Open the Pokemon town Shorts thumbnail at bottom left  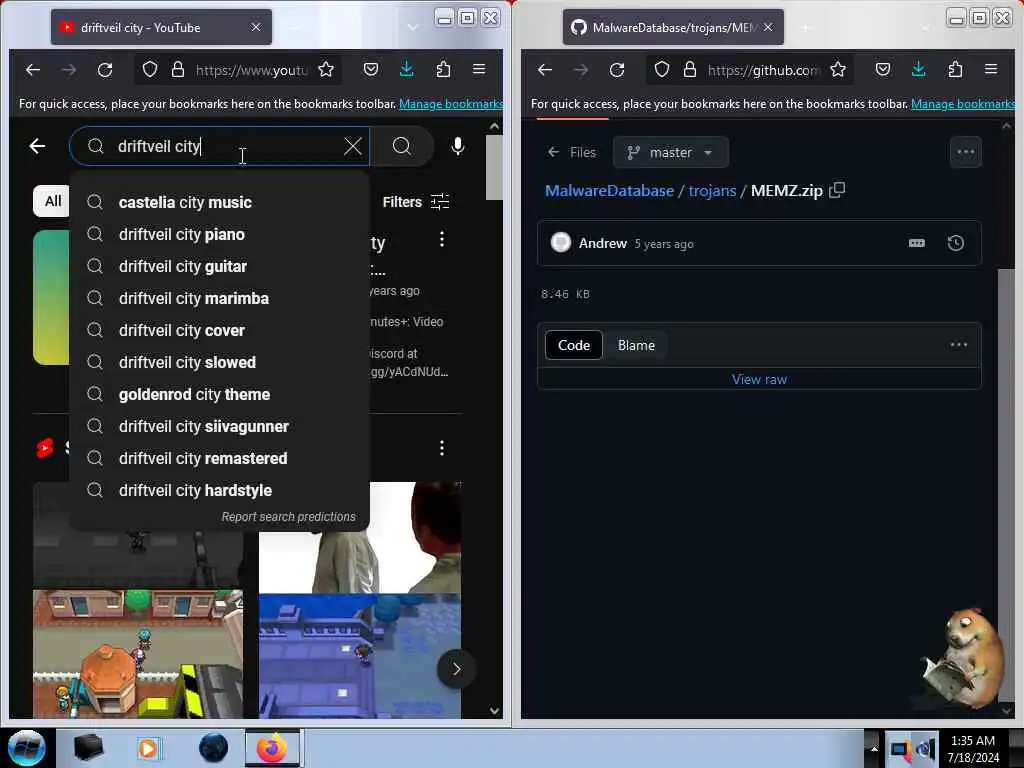(x=138, y=654)
